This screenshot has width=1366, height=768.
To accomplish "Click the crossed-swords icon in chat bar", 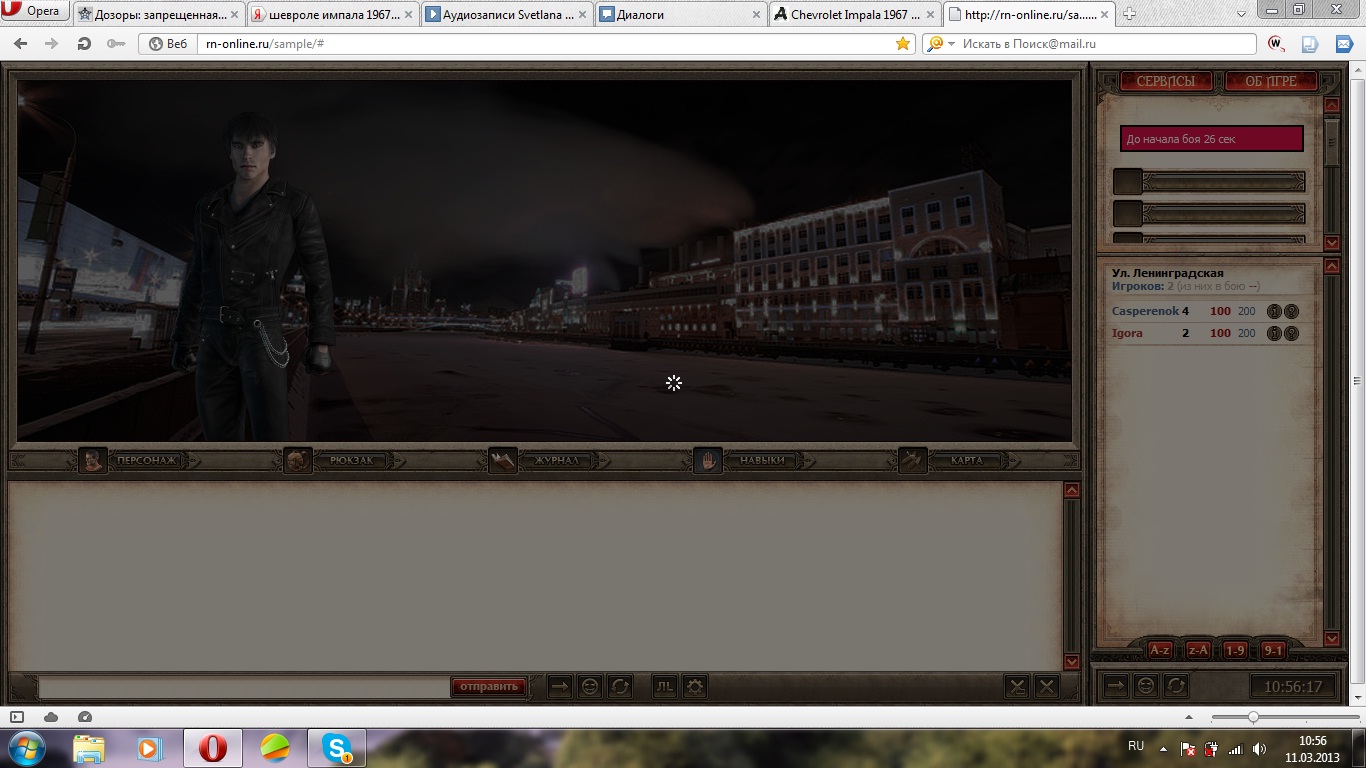I will click(1017, 687).
